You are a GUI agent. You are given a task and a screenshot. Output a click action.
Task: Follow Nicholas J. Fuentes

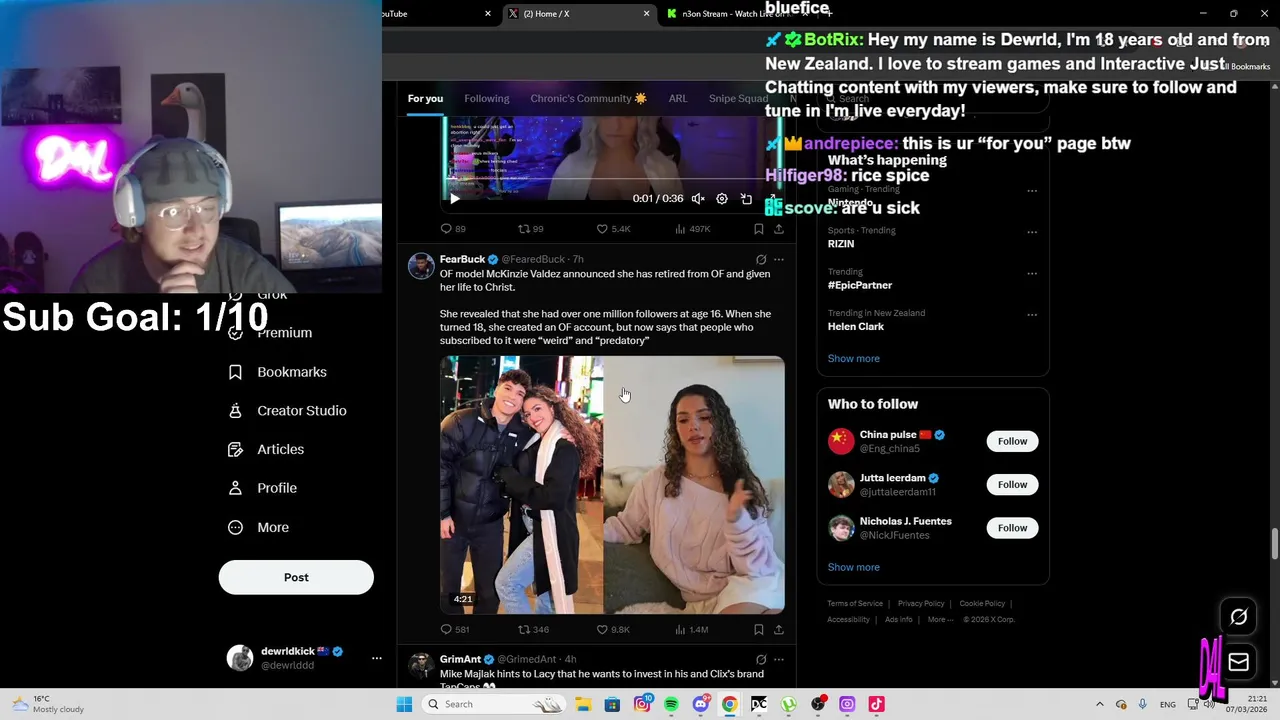1012,528
